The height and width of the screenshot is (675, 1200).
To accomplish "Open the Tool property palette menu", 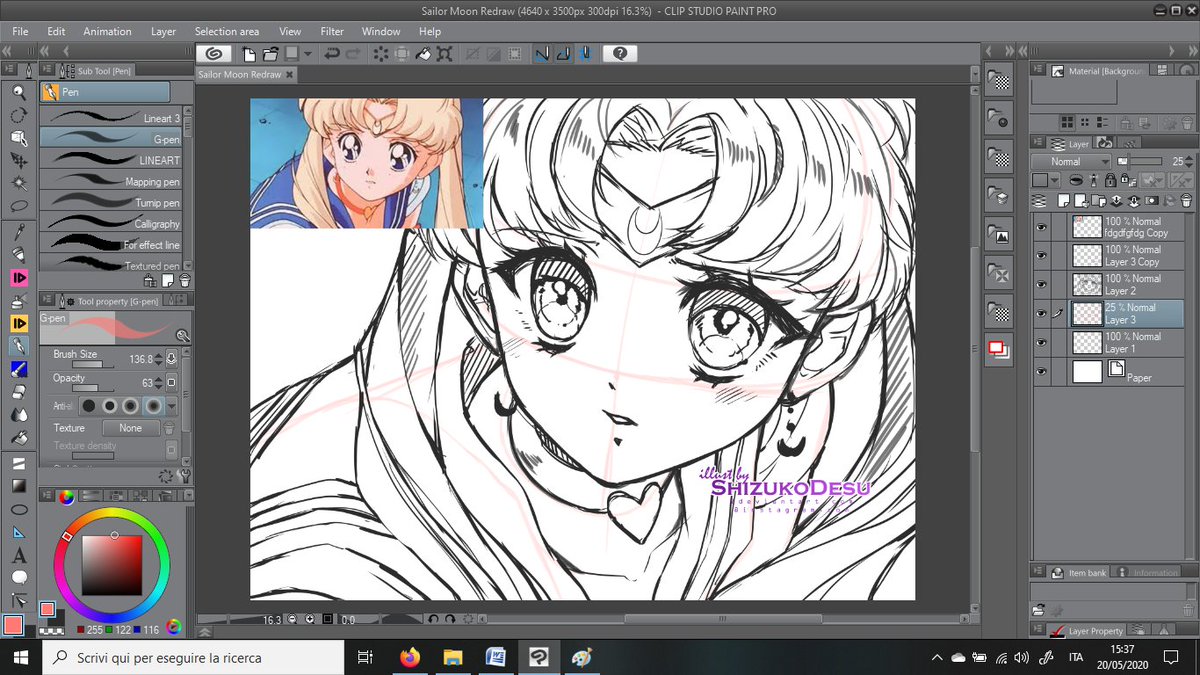I will [x=46, y=300].
